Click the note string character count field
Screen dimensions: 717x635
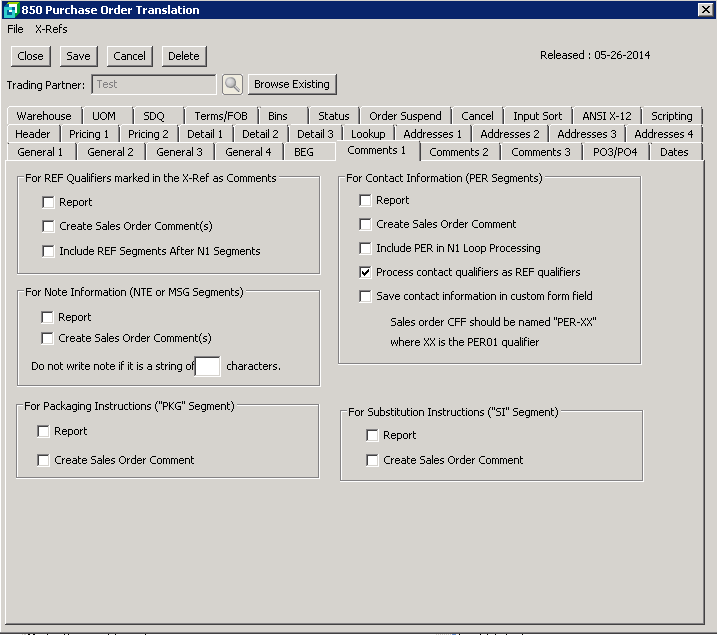coord(208,367)
